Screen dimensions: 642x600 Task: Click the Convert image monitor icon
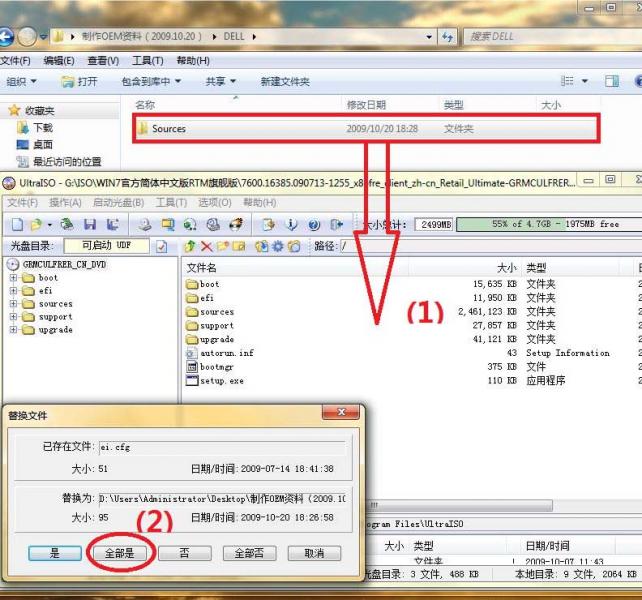[x=167, y=224]
